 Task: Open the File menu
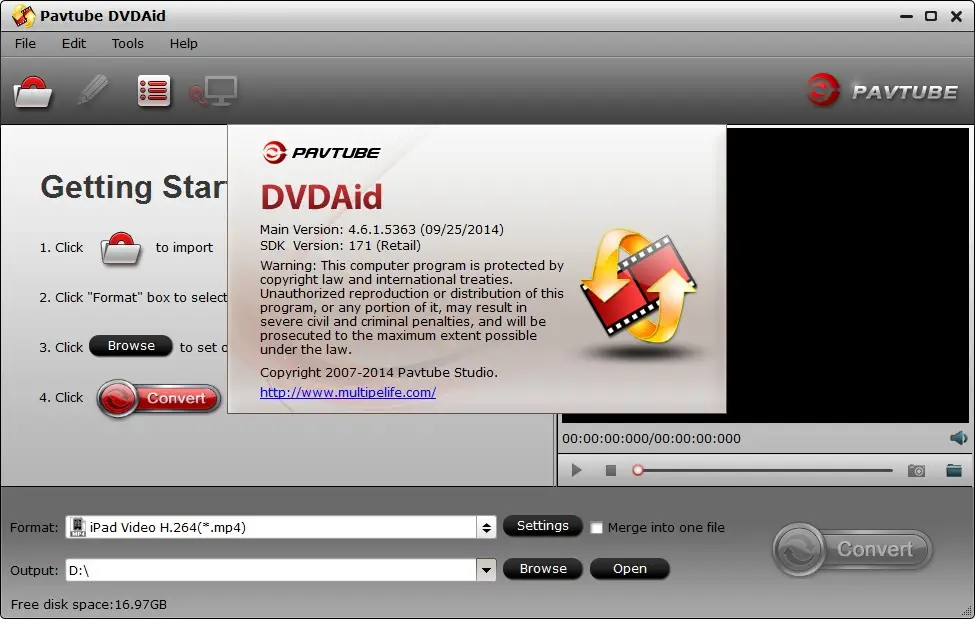click(25, 44)
